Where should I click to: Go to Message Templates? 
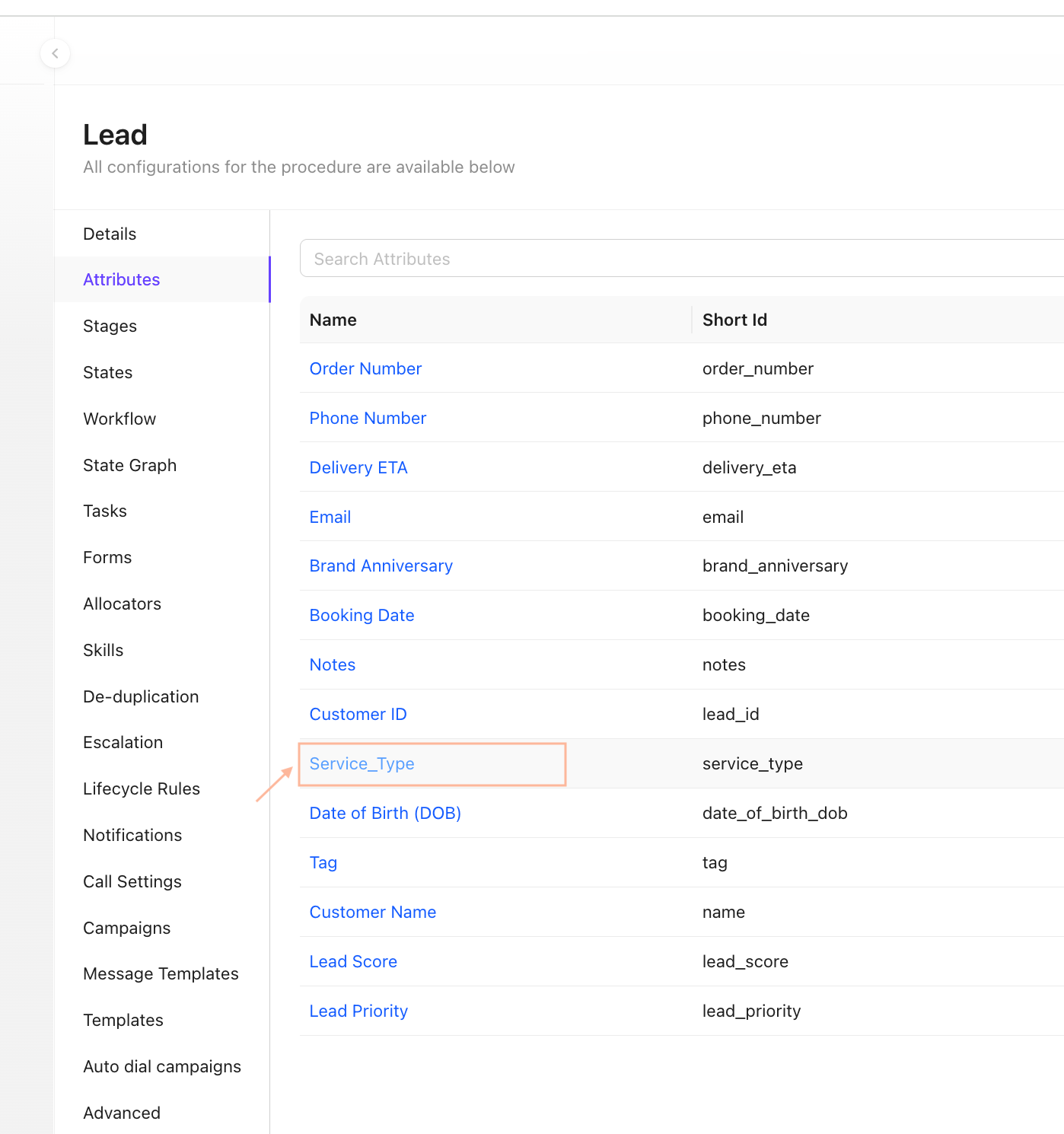tap(161, 973)
